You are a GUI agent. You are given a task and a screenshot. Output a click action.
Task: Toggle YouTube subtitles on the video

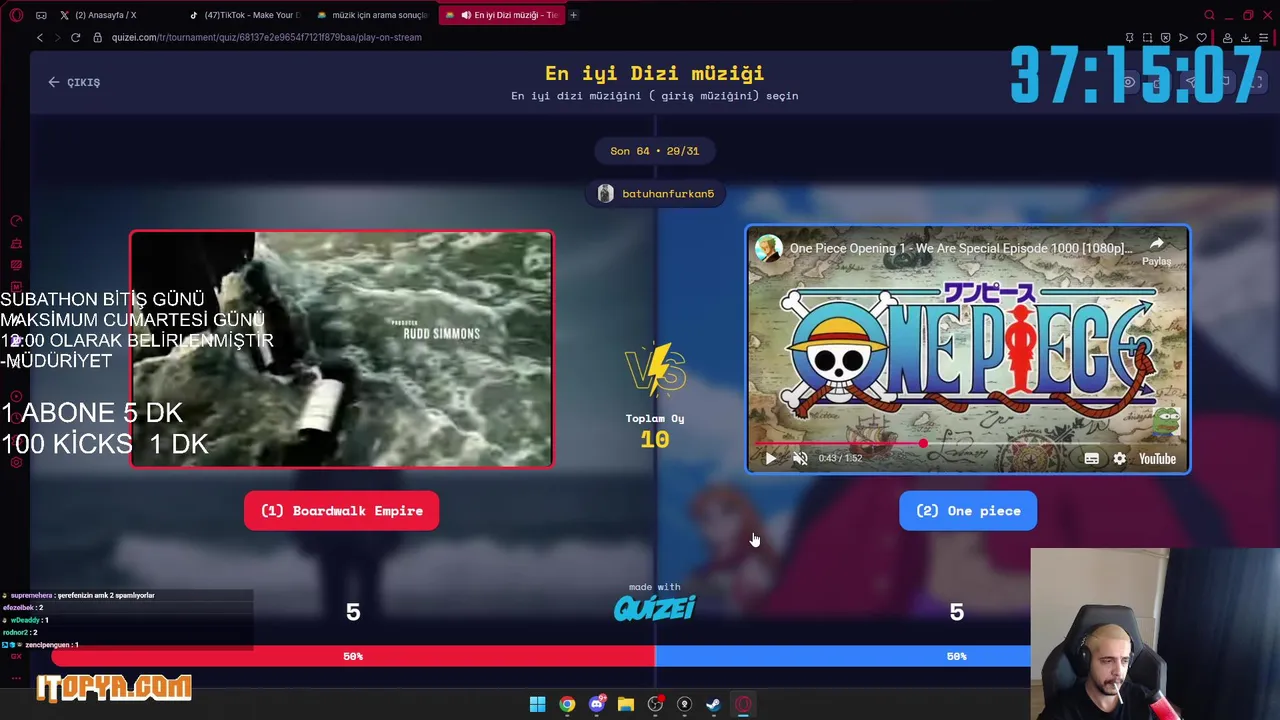coord(1091,458)
